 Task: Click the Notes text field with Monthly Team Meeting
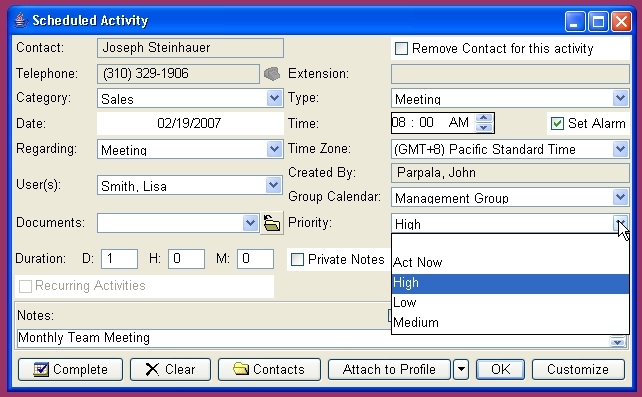313,338
